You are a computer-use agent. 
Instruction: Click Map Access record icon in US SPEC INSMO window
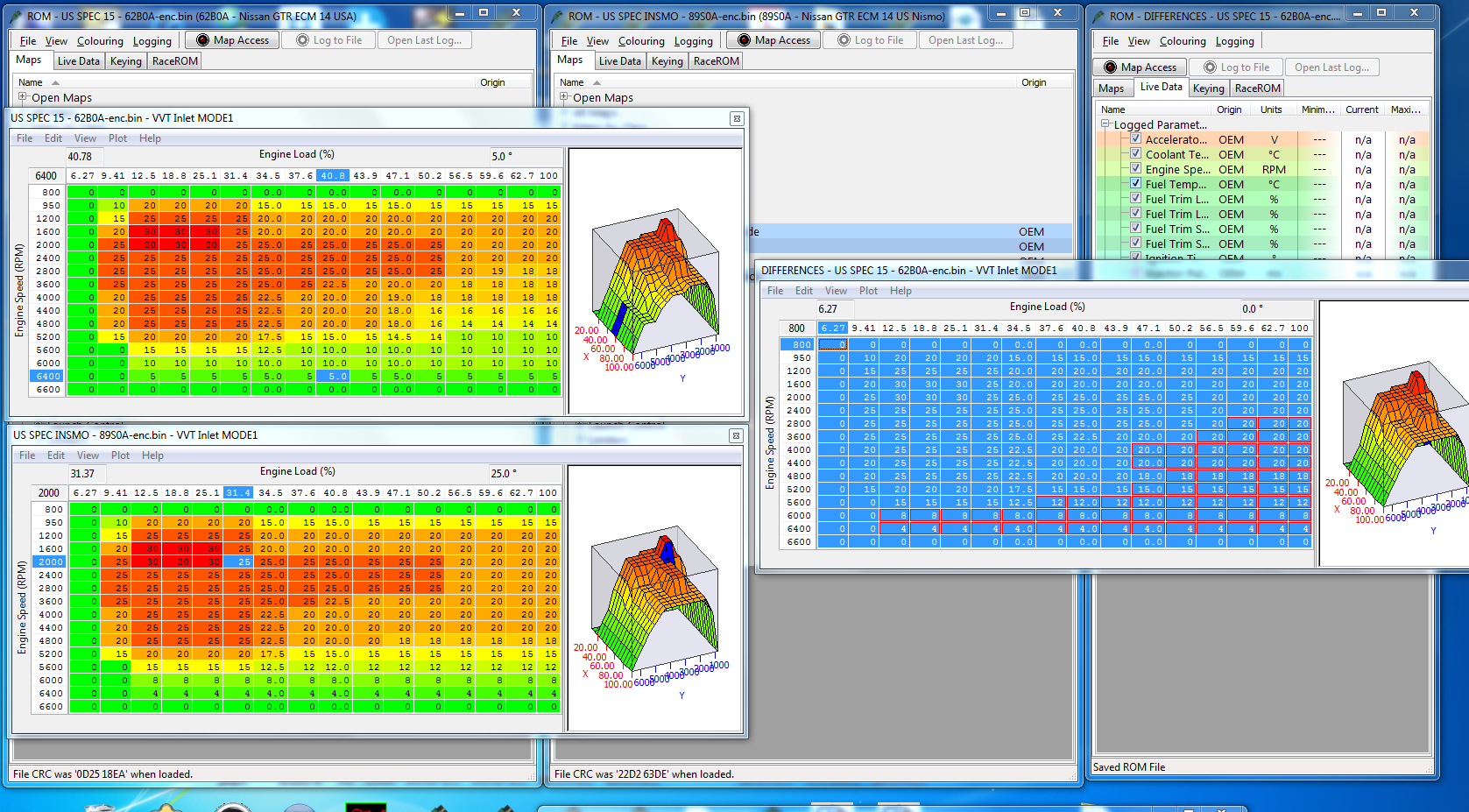point(745,40)
